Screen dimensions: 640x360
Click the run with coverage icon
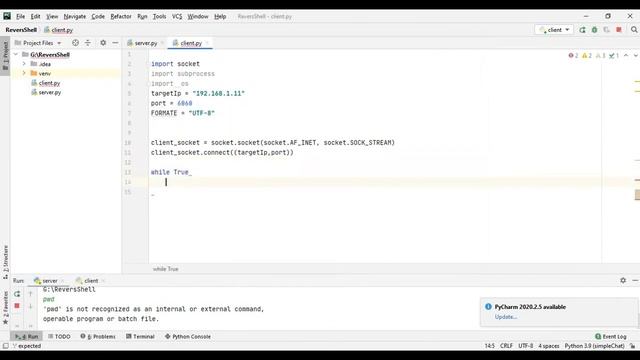click(x=607, y=30)
